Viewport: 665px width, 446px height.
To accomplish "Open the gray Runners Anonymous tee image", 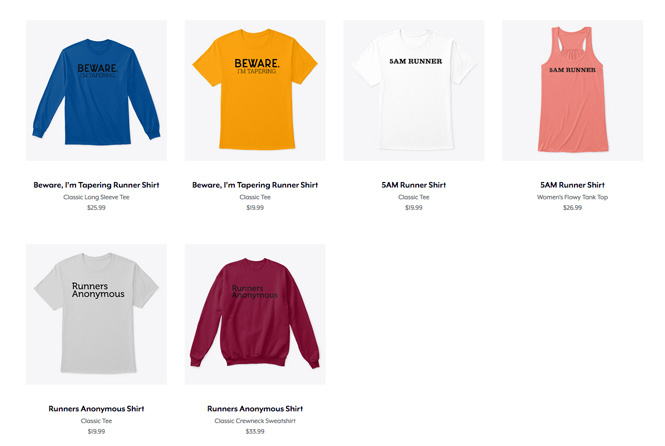I will click(96, 314).
